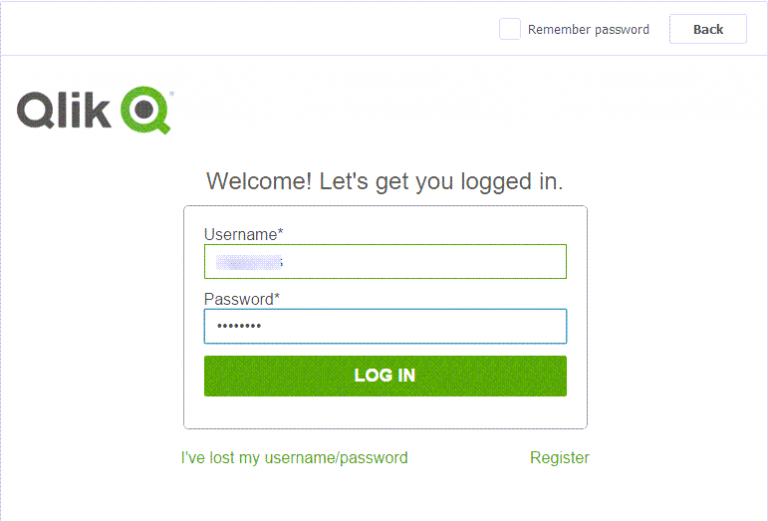Click the registered trademark symbol beside Qlik logo
The width and height of the screenshot is (768, 521).
(x=172, y=94)
